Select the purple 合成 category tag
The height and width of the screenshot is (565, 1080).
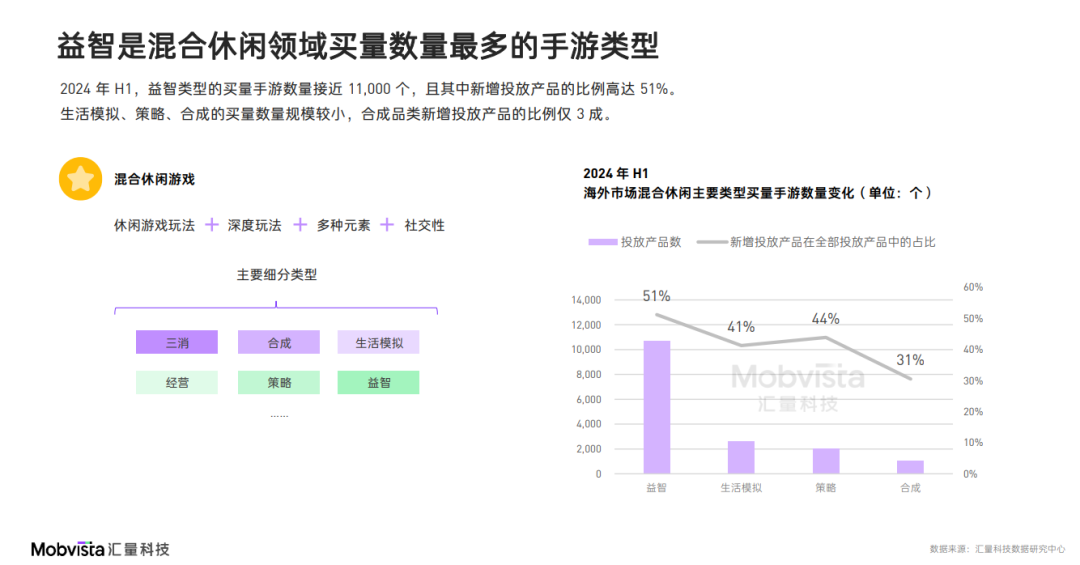click(x=279, y=342)
